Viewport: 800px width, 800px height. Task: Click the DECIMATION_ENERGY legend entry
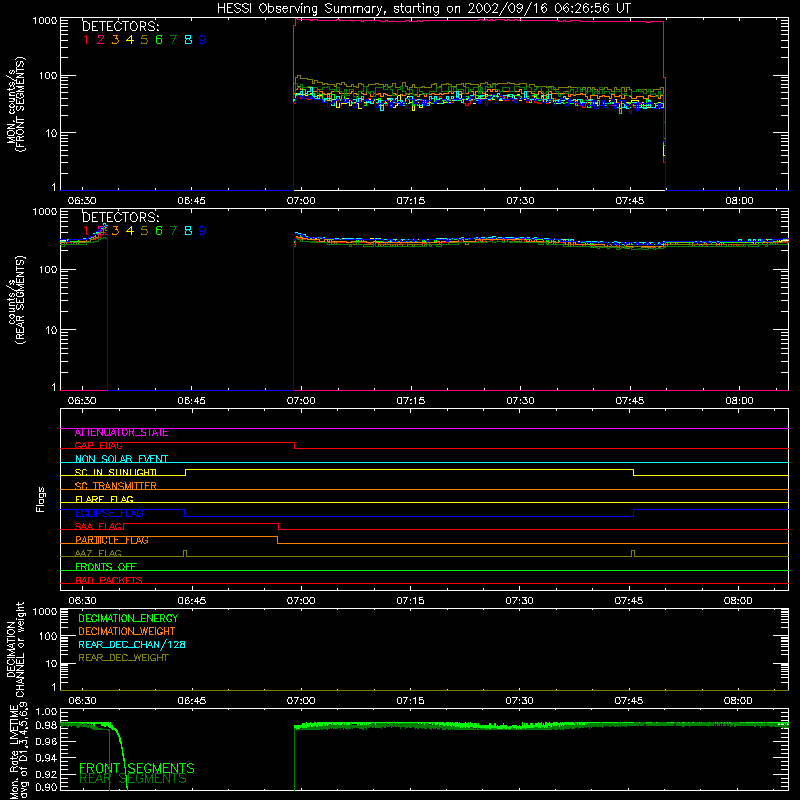pyautogui.click(x=128, y=618)
